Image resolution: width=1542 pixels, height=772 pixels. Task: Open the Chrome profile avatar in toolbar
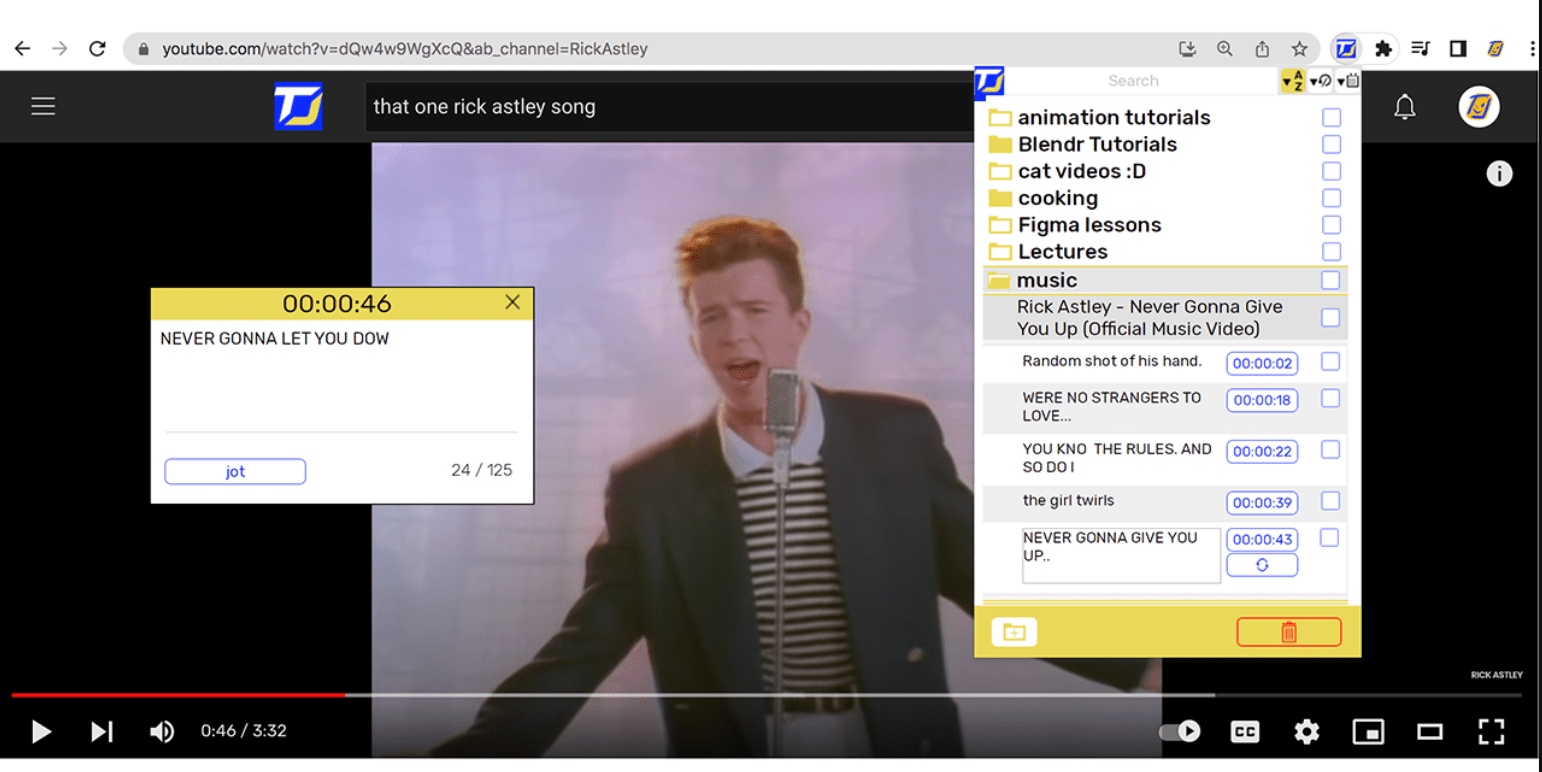tap(1495, 48)
